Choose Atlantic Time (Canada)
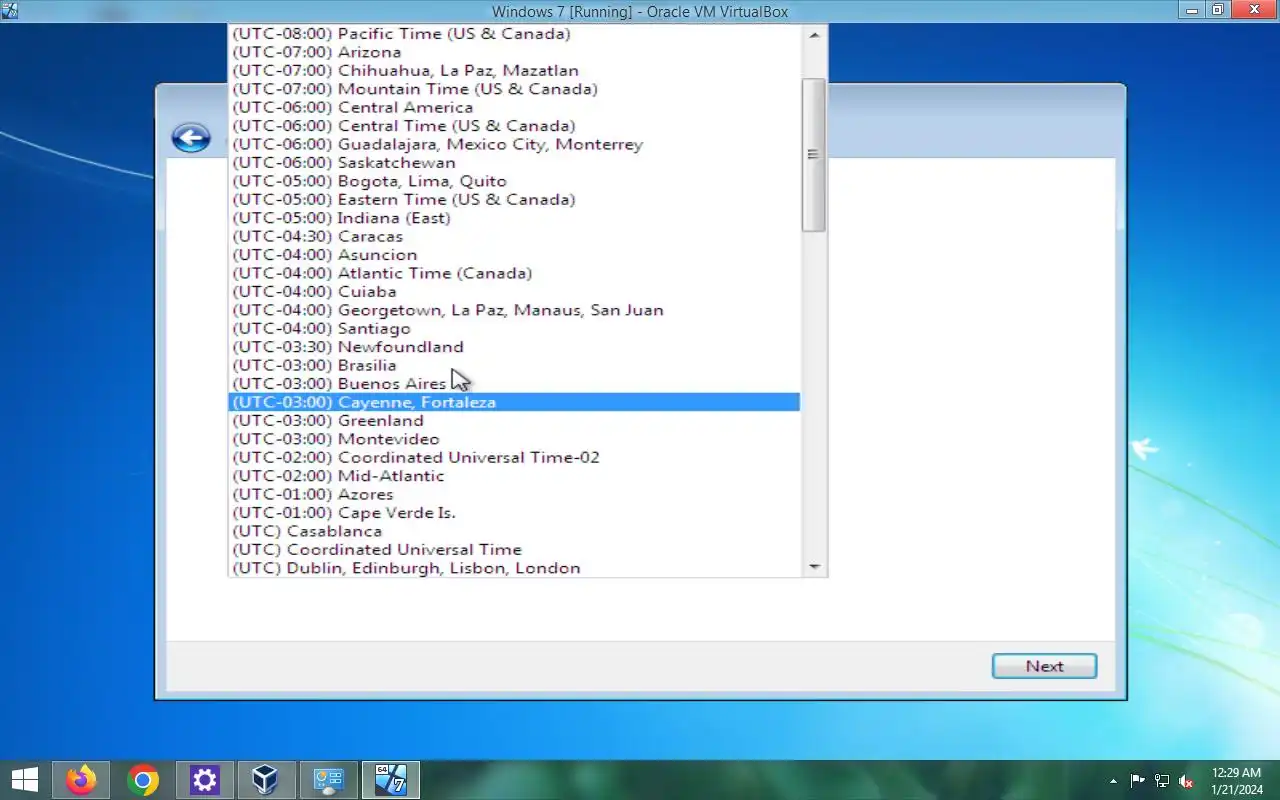The image size is (1280, 800). tap(514, 273)
